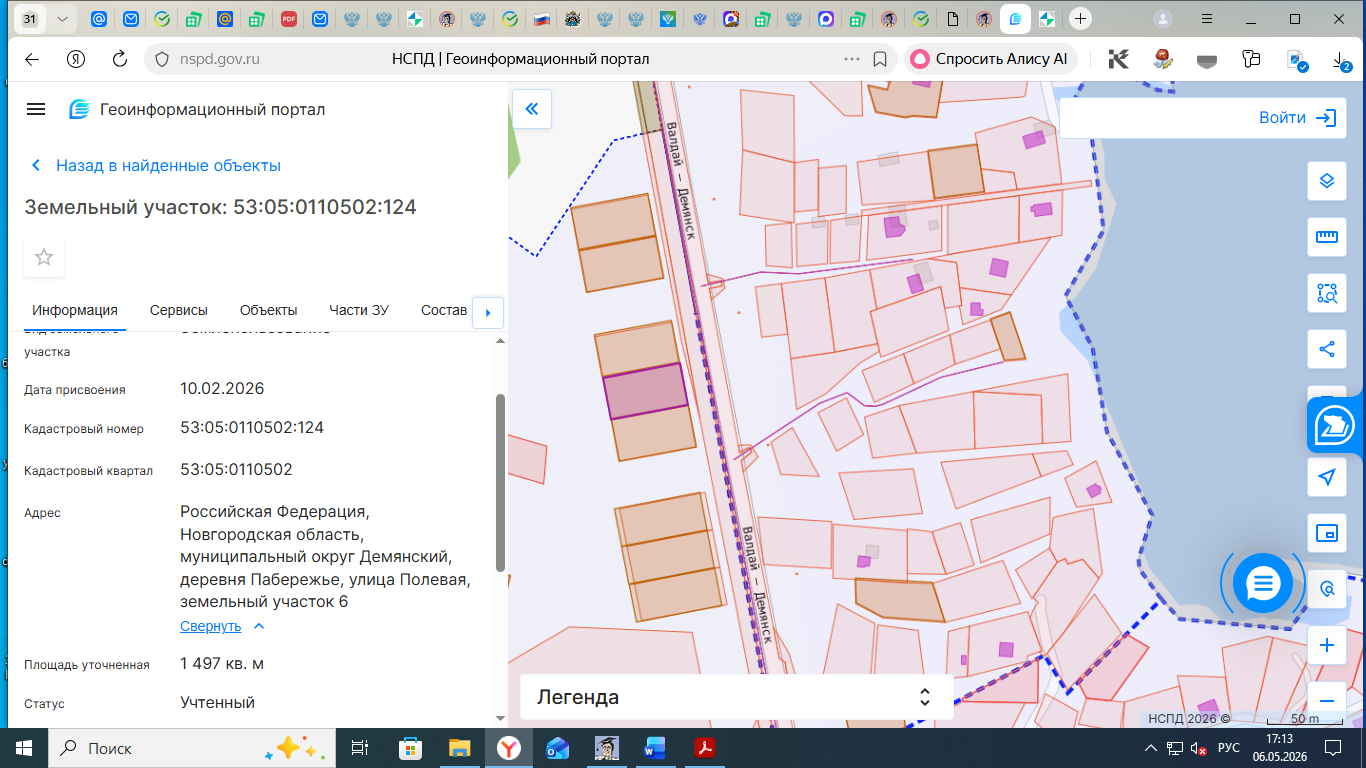Open the blue map-folder side widget
The height and width of the screenshot is (768, 1366).
click(x=1336, y=425)
